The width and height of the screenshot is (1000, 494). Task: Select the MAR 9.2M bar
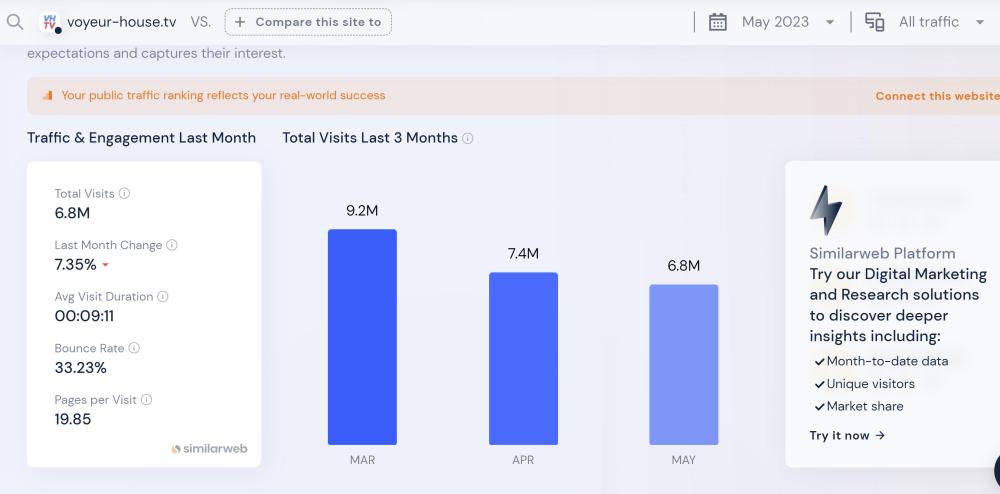[x=362, y=337]
